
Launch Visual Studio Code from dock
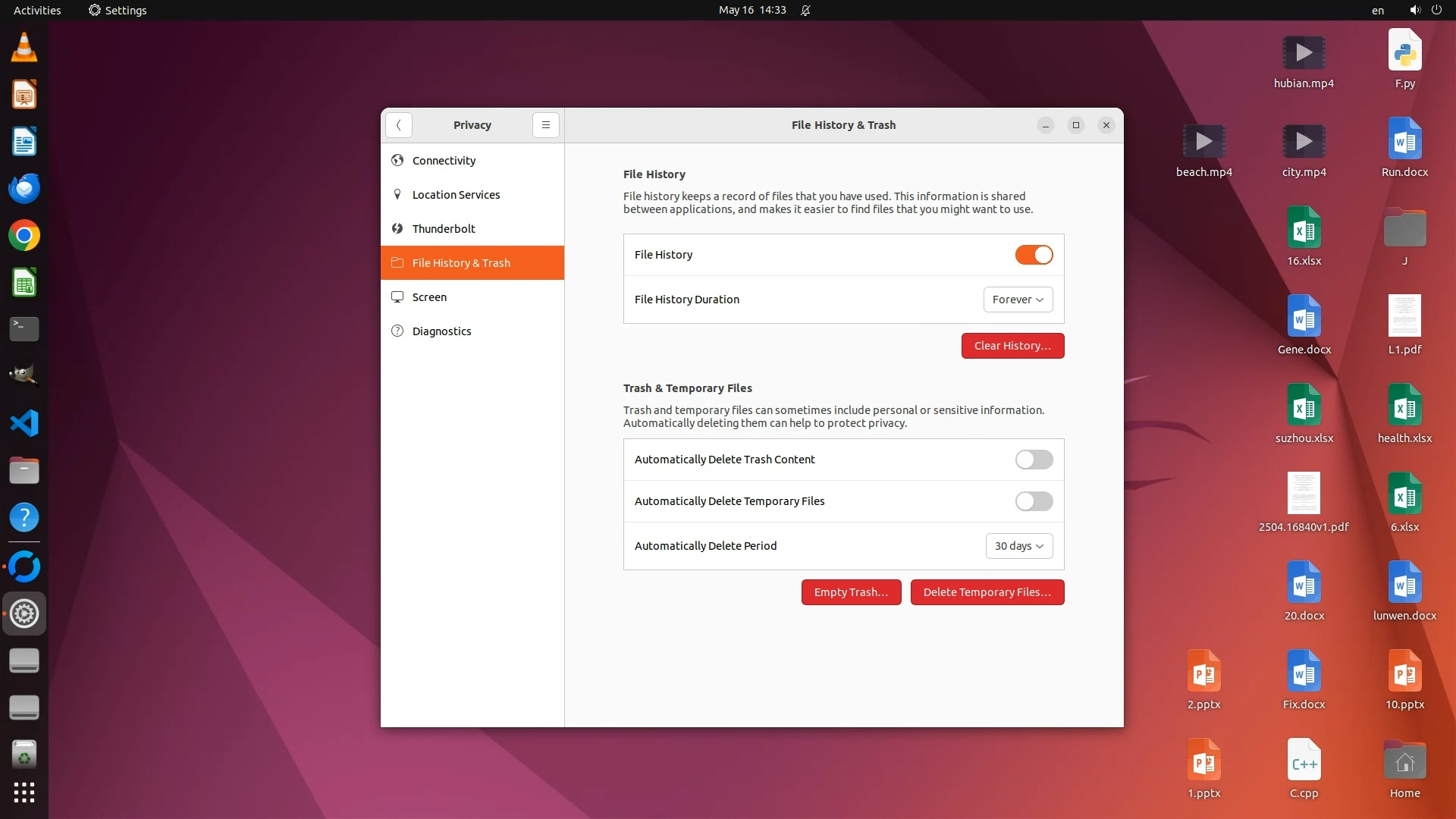[24, 423]
